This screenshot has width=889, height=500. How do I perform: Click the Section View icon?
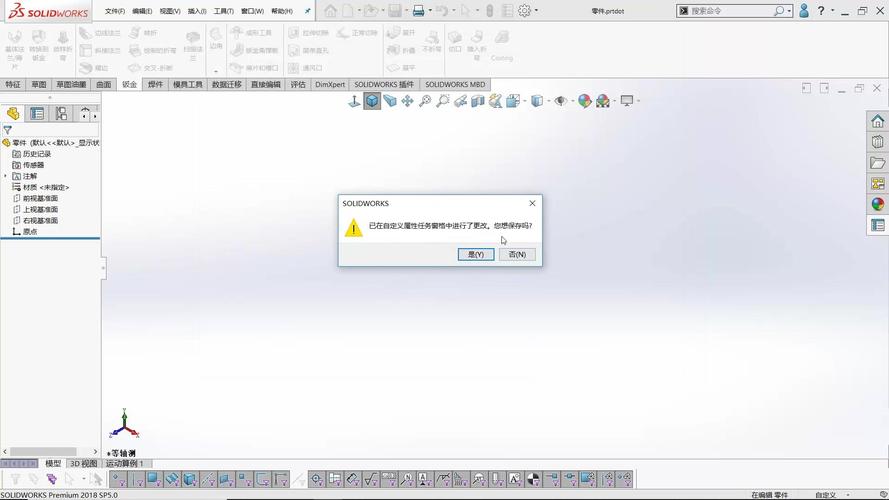(x=478, y=101)
